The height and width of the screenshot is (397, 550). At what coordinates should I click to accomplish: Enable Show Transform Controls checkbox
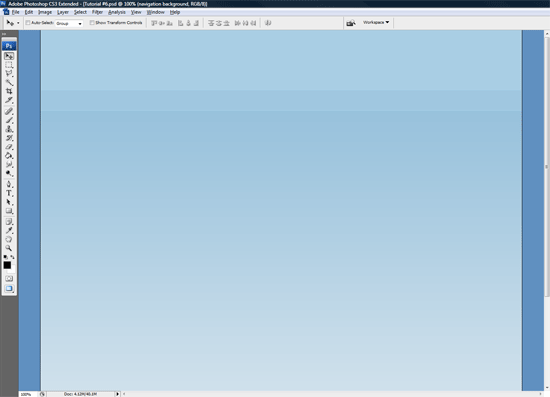tap(92, 23)
